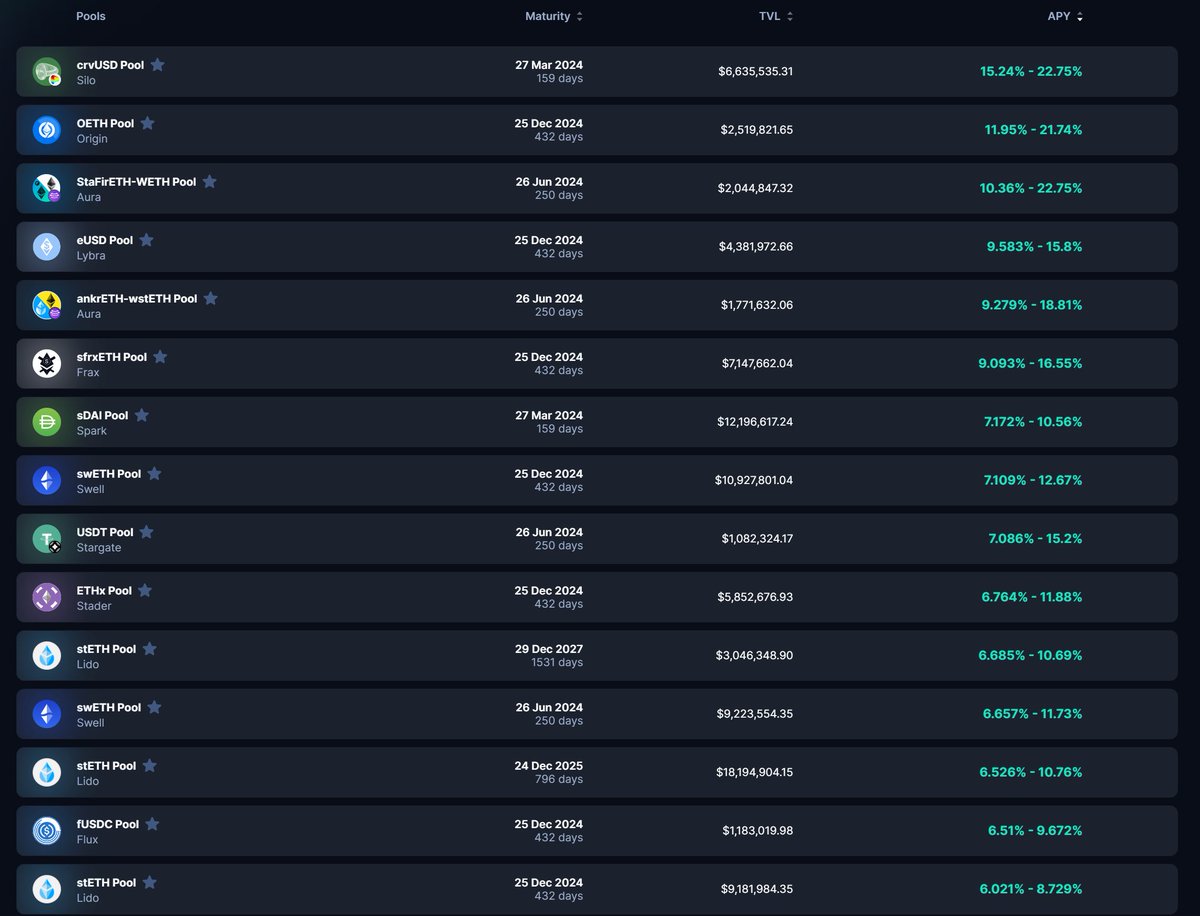
Task: Open the OETH Pool name link
Action: tap(105, 123)
